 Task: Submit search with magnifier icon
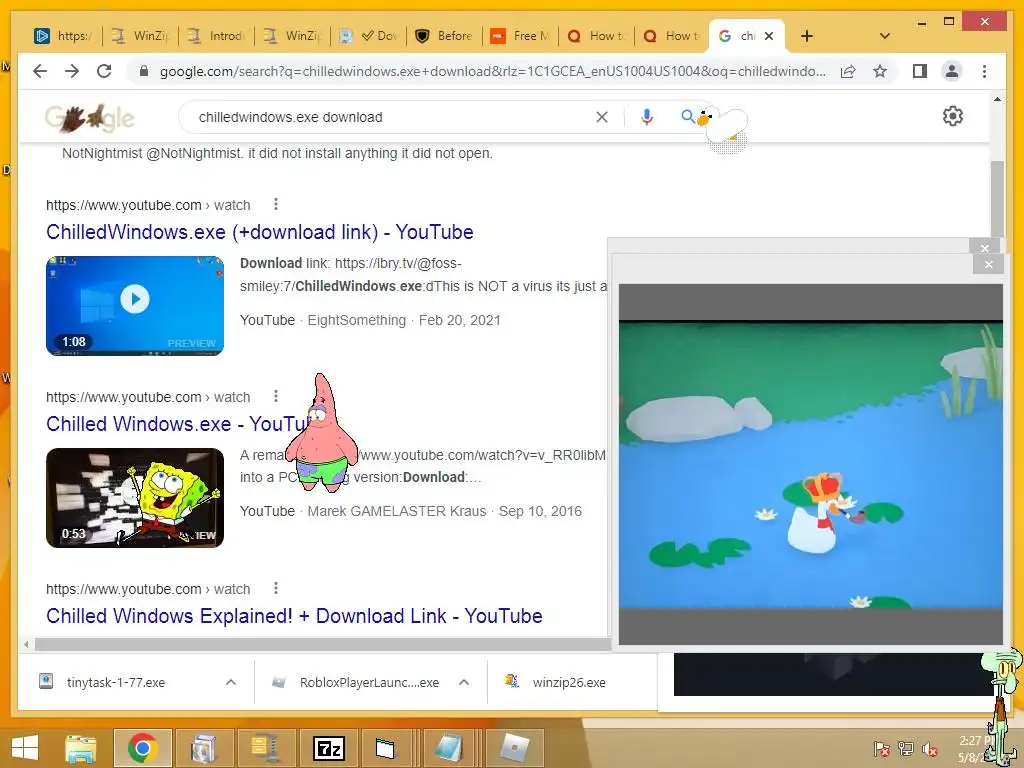(688, 117)
